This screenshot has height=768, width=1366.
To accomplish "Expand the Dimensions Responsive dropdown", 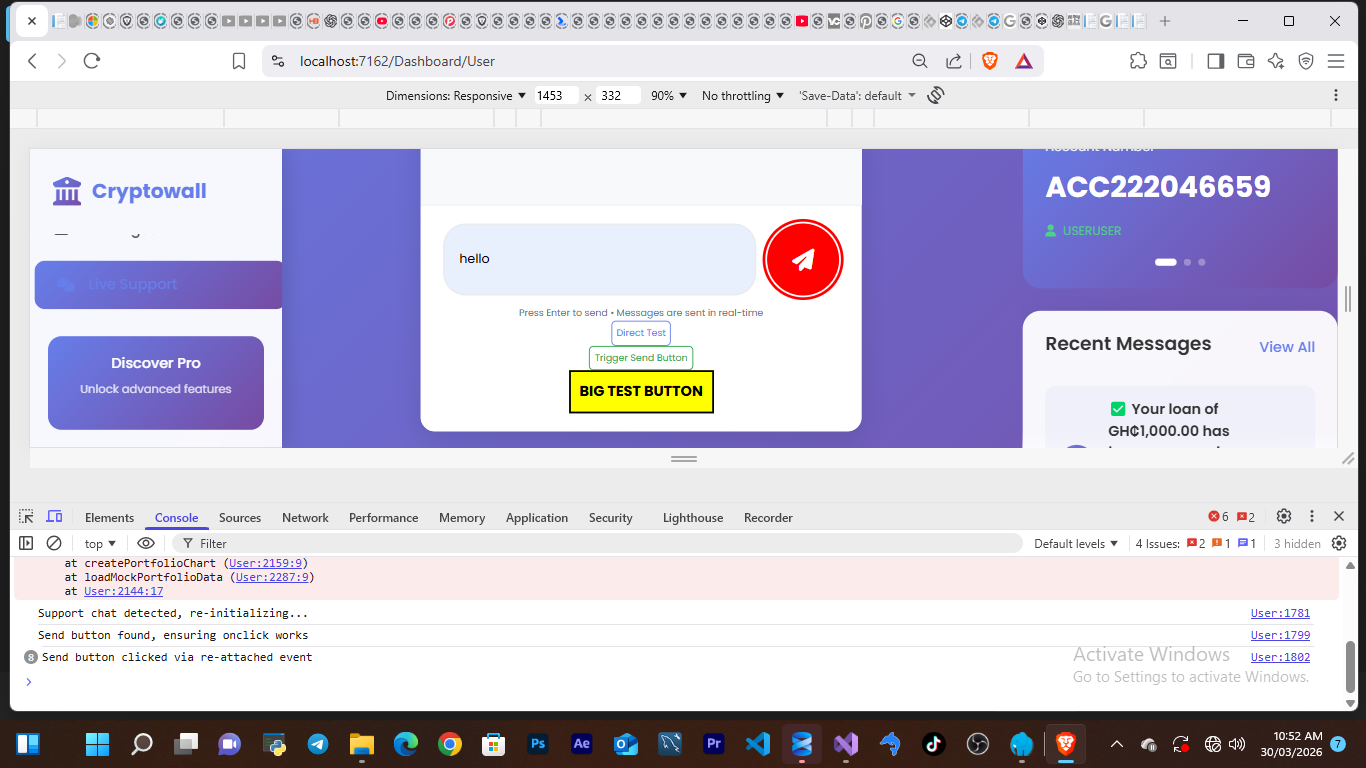I will click(x=456, y=96).
